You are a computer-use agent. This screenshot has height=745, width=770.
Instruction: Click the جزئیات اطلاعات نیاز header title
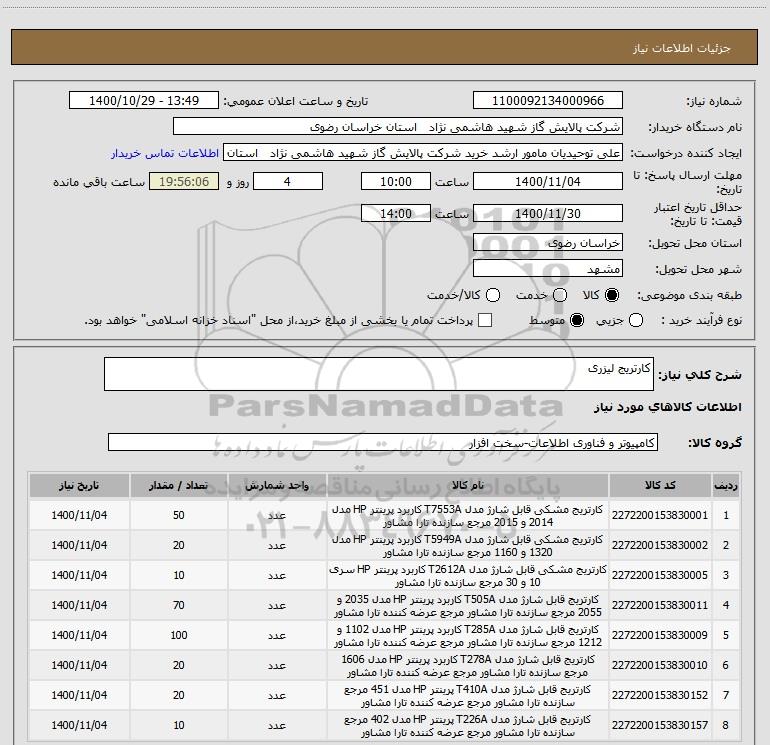point(681,48)
